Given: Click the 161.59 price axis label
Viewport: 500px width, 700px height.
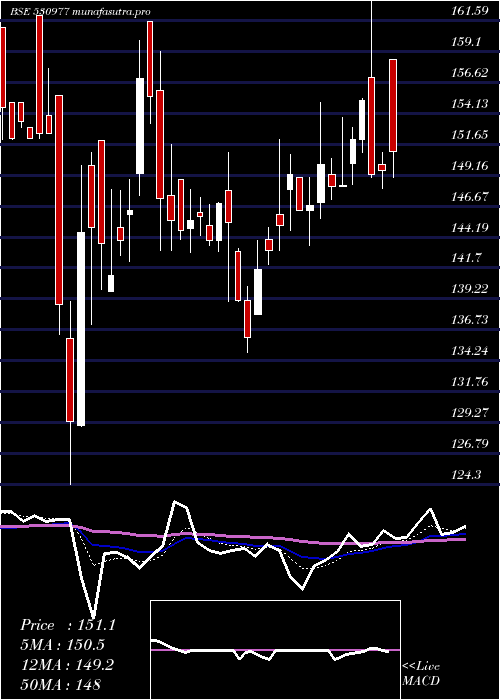Looking at the screenshot, I should coord(469,12).
